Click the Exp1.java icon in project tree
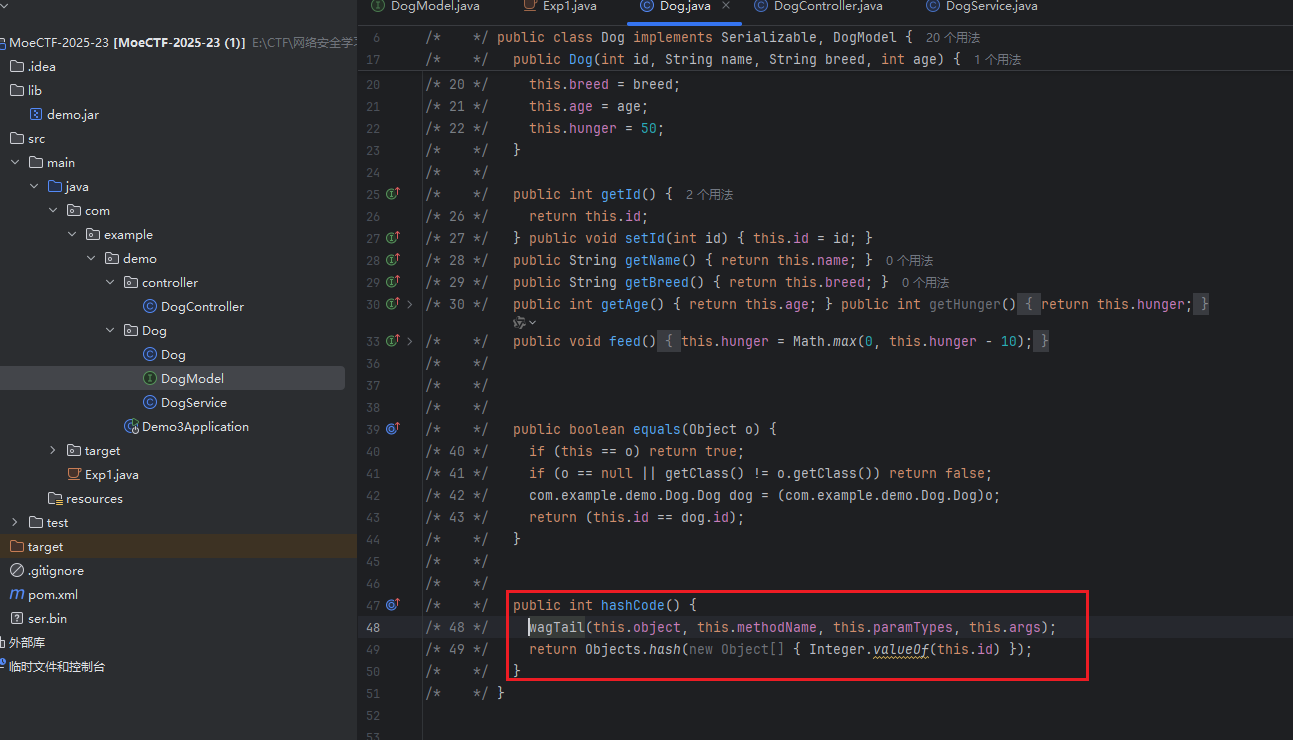Image resolution: width=1293 pixels, height=740 pixels. click(74, 475)
